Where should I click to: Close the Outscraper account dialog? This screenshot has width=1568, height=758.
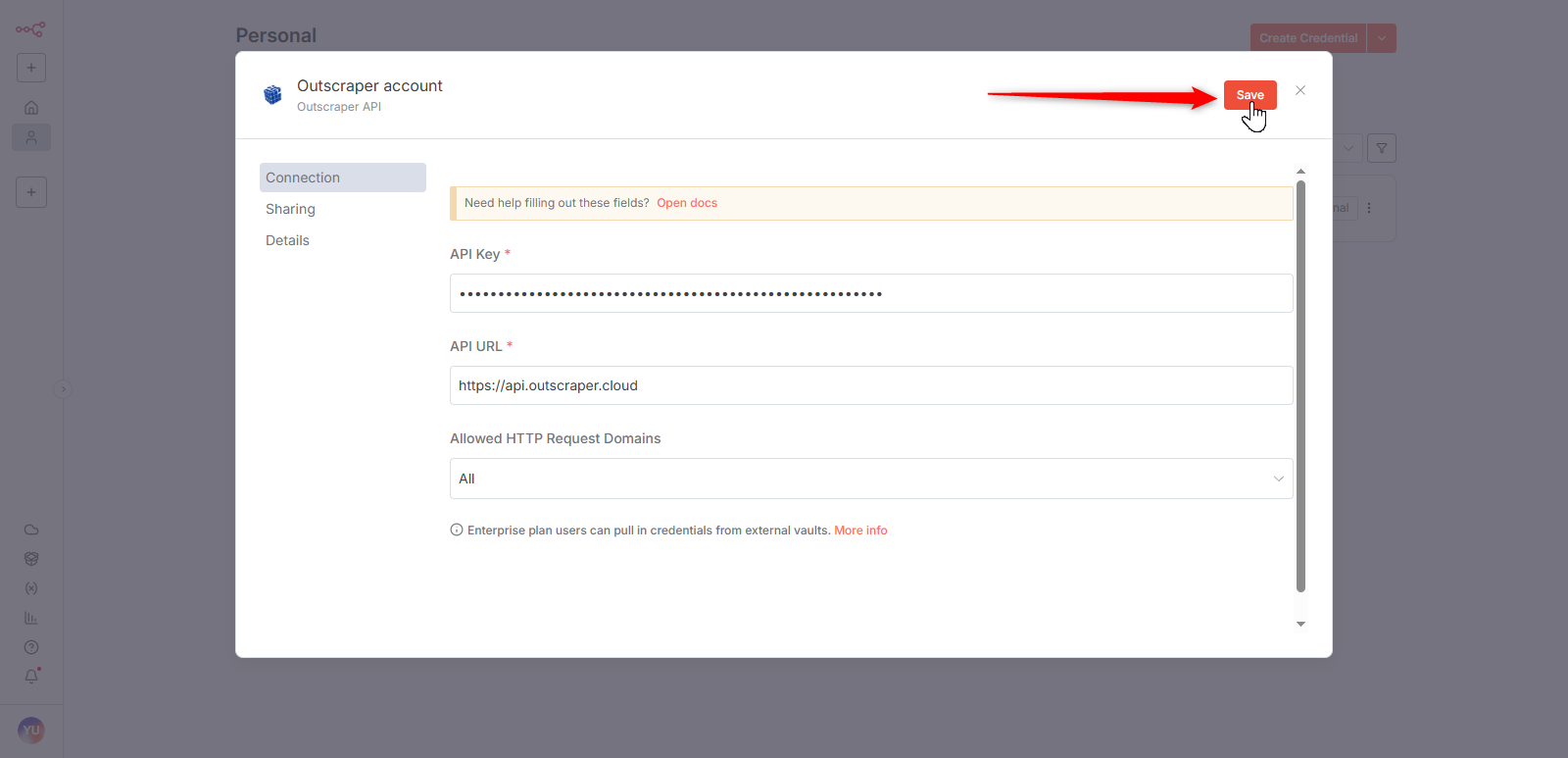click(x=1300, y=90)
